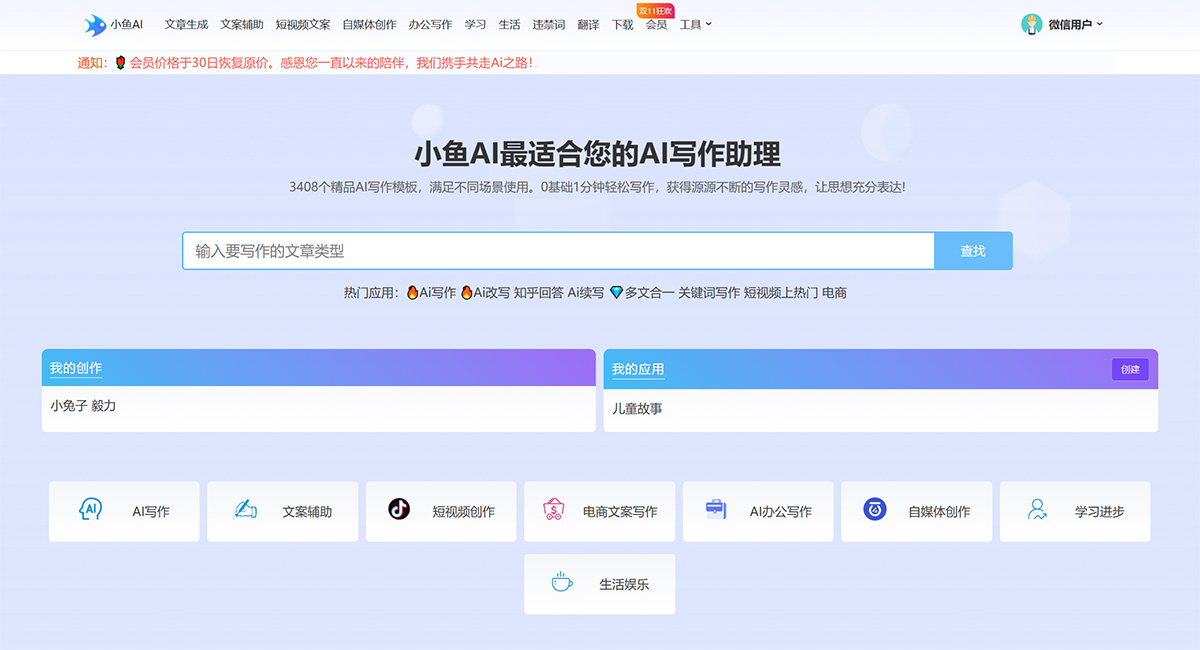Click the 小鱼AI fish logo
The height and width of the screenshot is (650, 1200).
[97, 23]
